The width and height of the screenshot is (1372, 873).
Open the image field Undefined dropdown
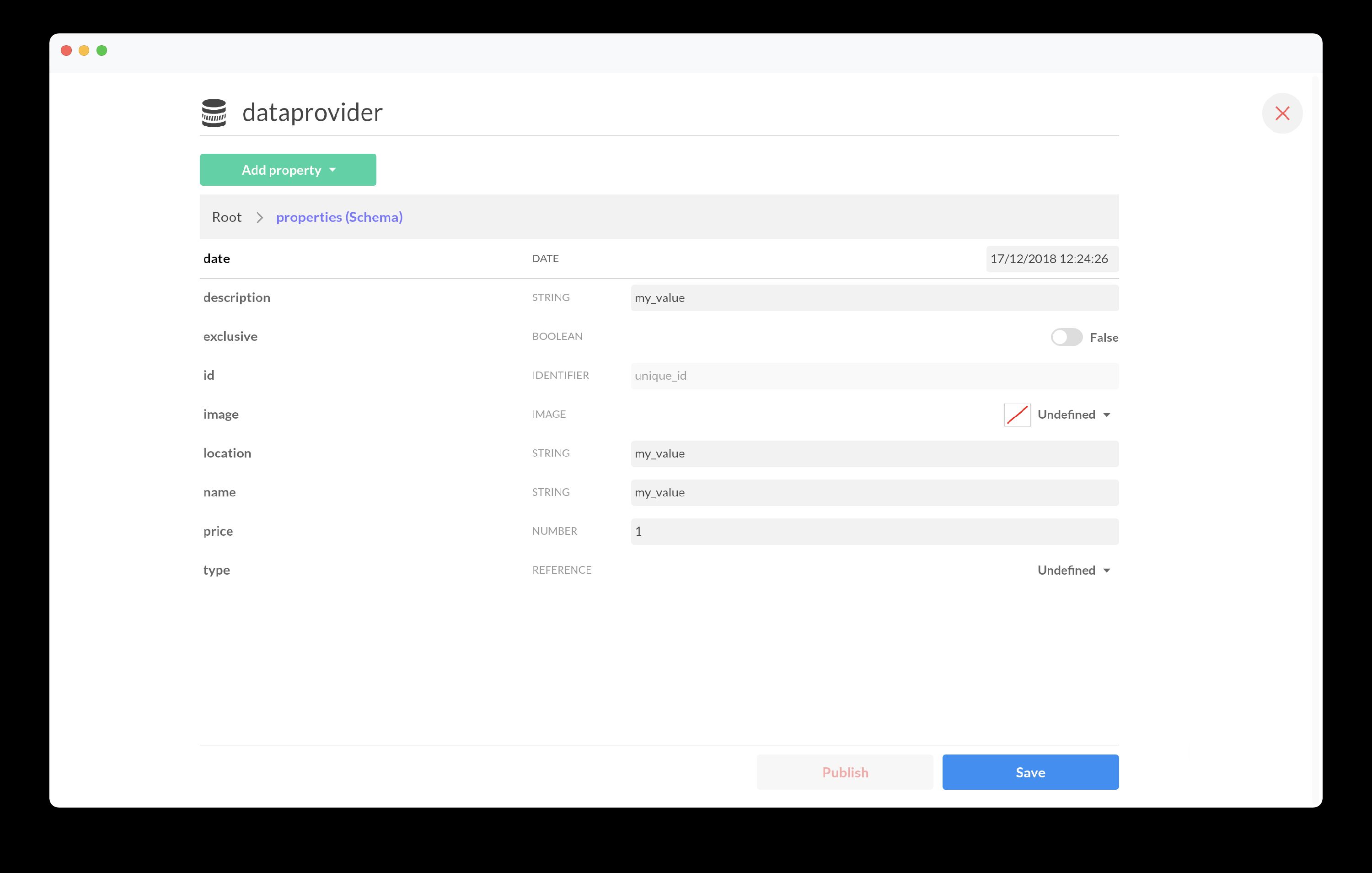(1073, 415)
